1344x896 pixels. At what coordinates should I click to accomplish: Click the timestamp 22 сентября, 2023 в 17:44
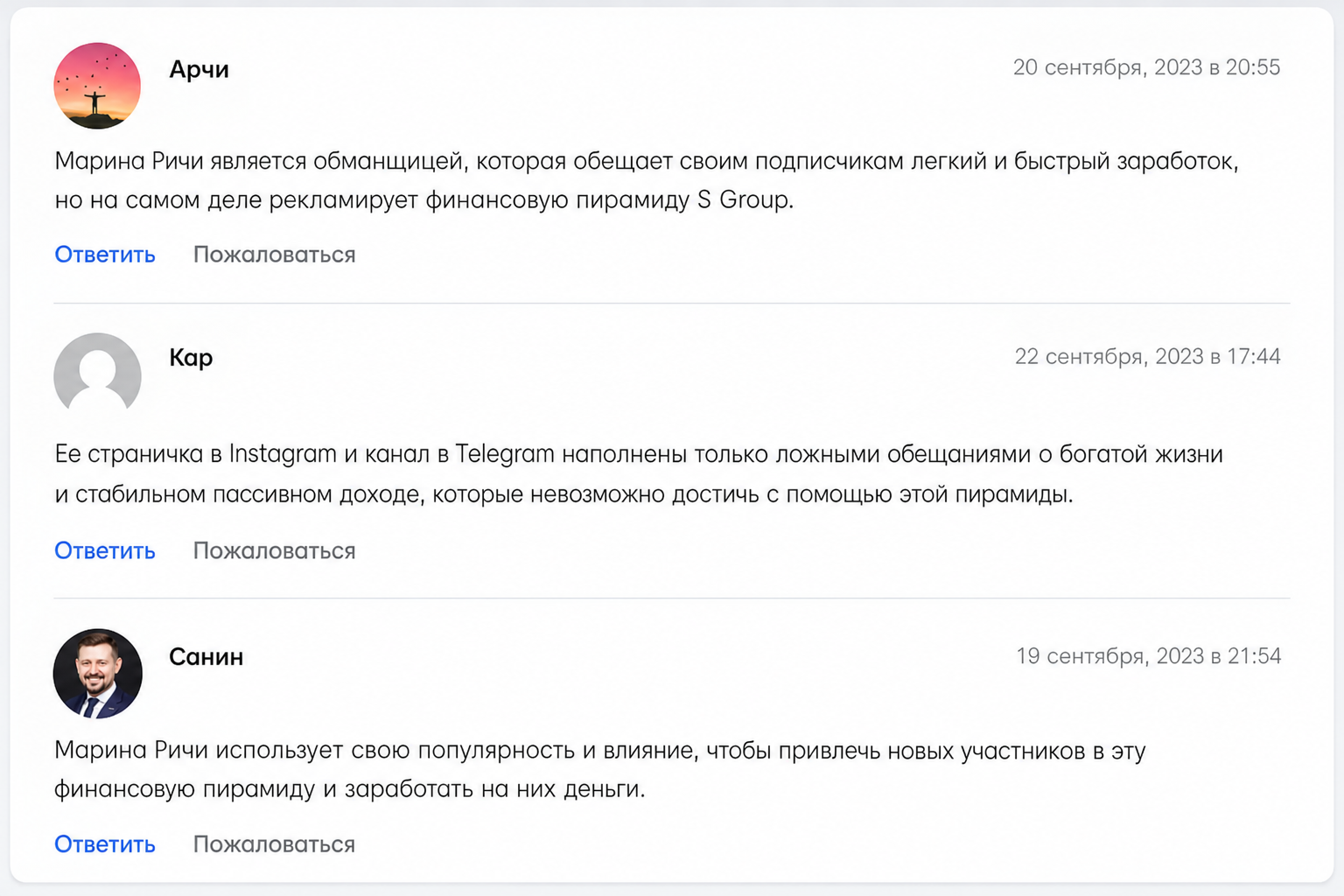[x=1147, y=356]
